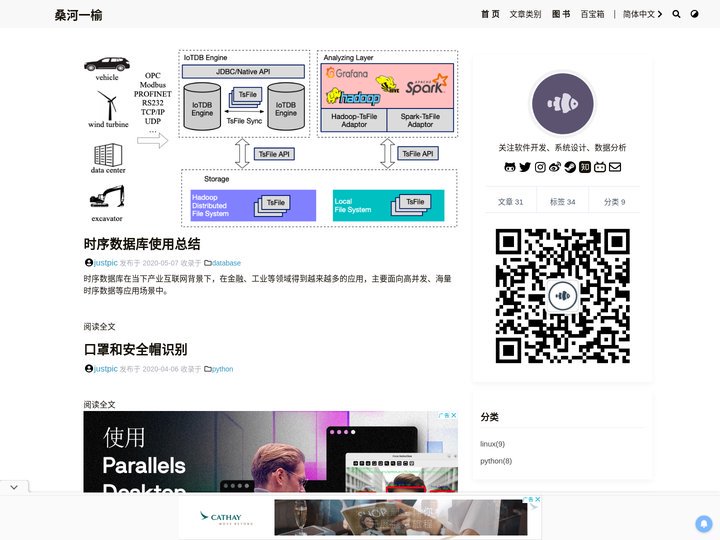Select python(8) in the 分类 list
The width and height of the screenshot is (720, 540).
point(496,461)
